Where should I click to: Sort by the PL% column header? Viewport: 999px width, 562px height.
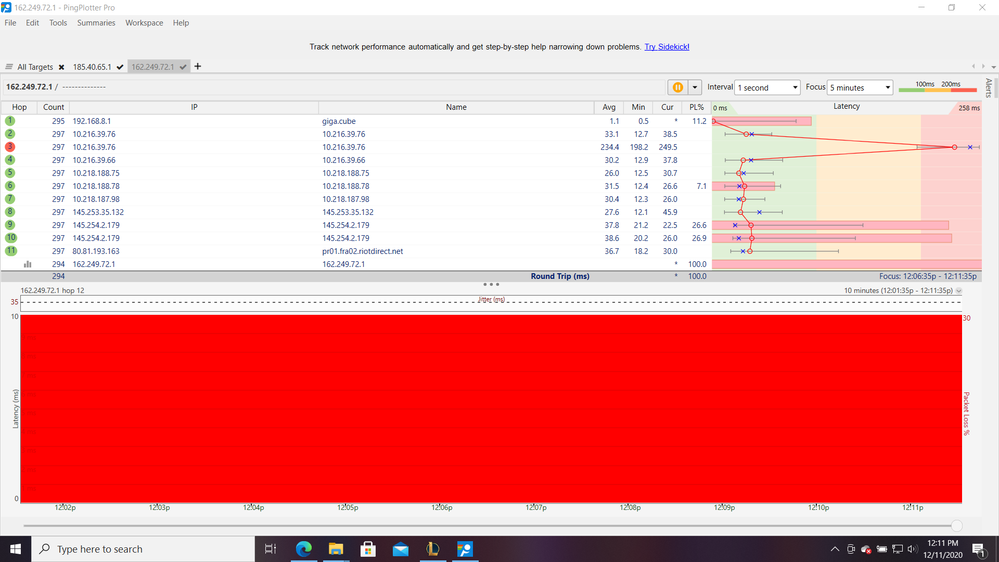point(696,107)
